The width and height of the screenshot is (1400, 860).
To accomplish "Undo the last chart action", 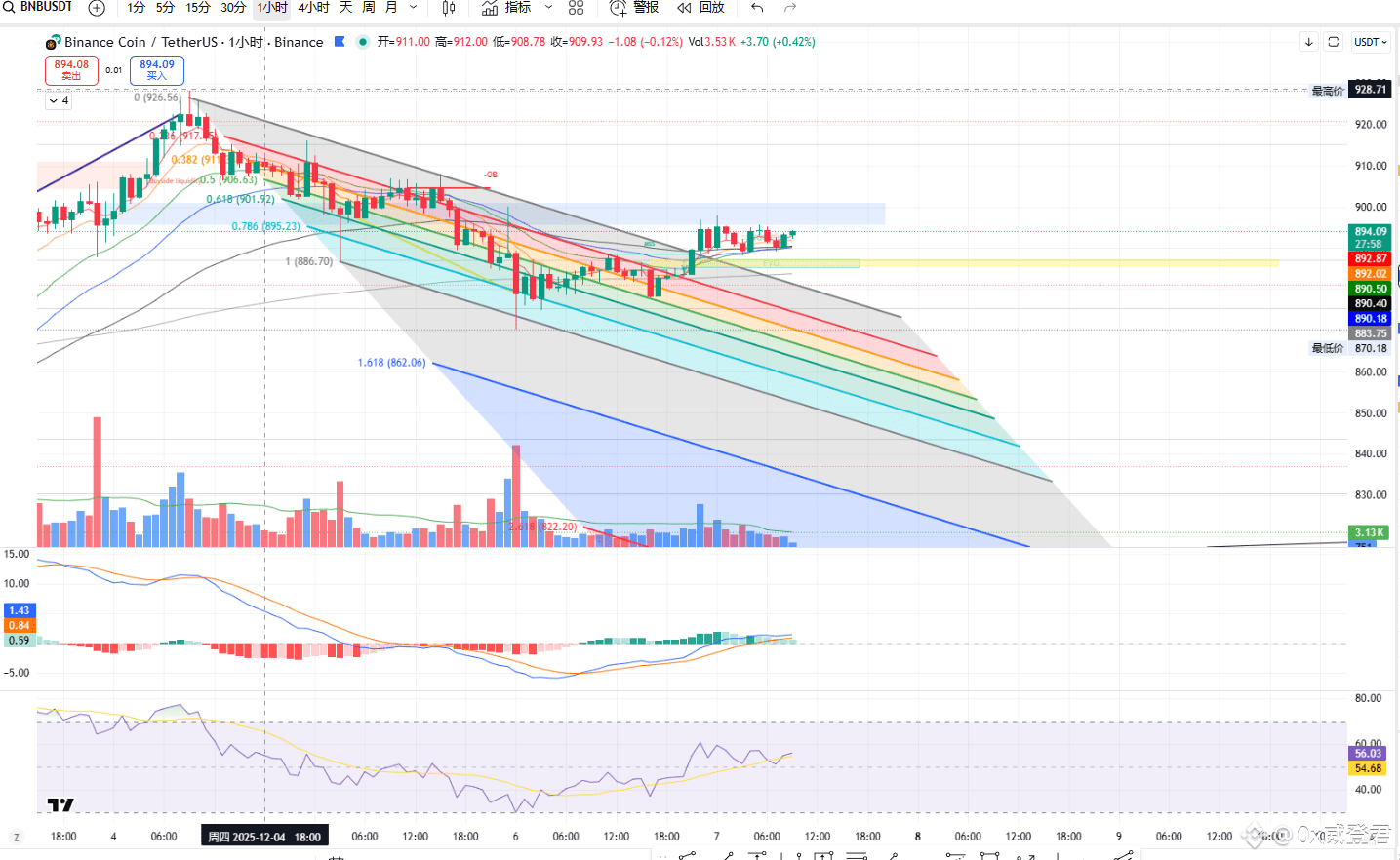I will (x=757, y=8).
